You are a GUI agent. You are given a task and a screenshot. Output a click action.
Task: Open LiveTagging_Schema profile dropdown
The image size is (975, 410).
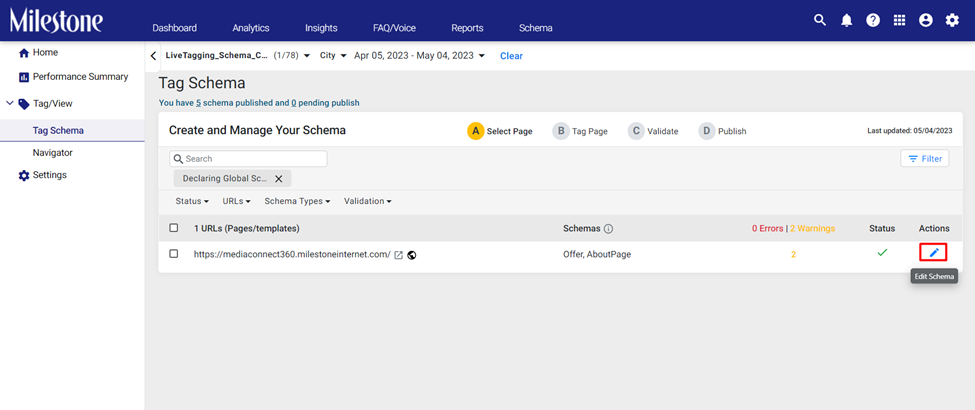[238, 55]
